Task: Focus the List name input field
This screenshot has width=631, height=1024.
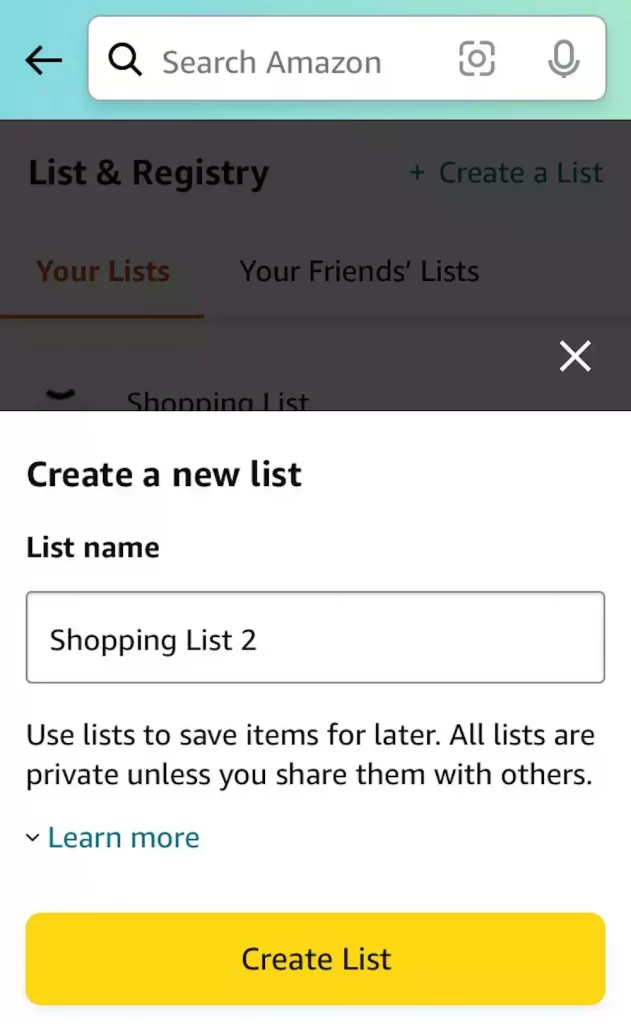Action: click(x=315, y=638)
